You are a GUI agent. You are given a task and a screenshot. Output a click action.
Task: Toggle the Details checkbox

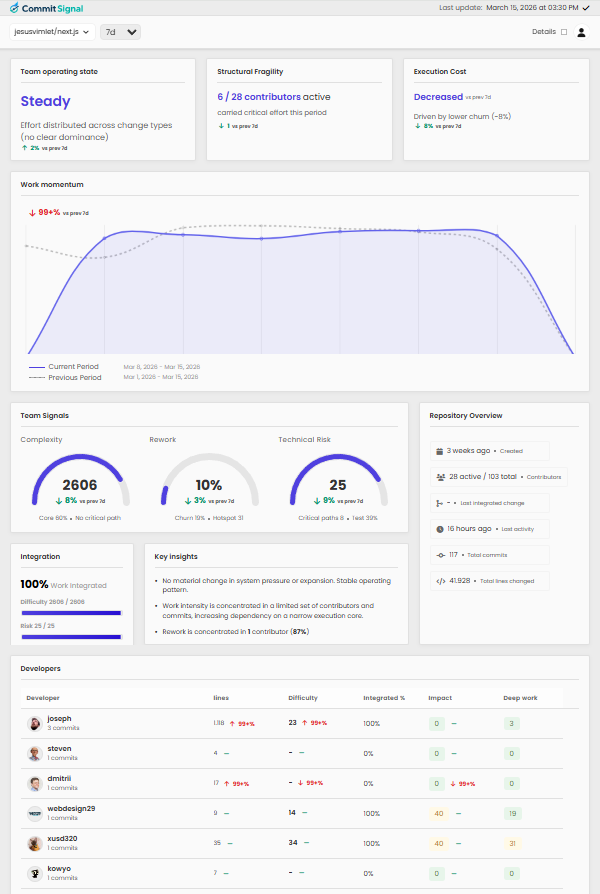564,32
